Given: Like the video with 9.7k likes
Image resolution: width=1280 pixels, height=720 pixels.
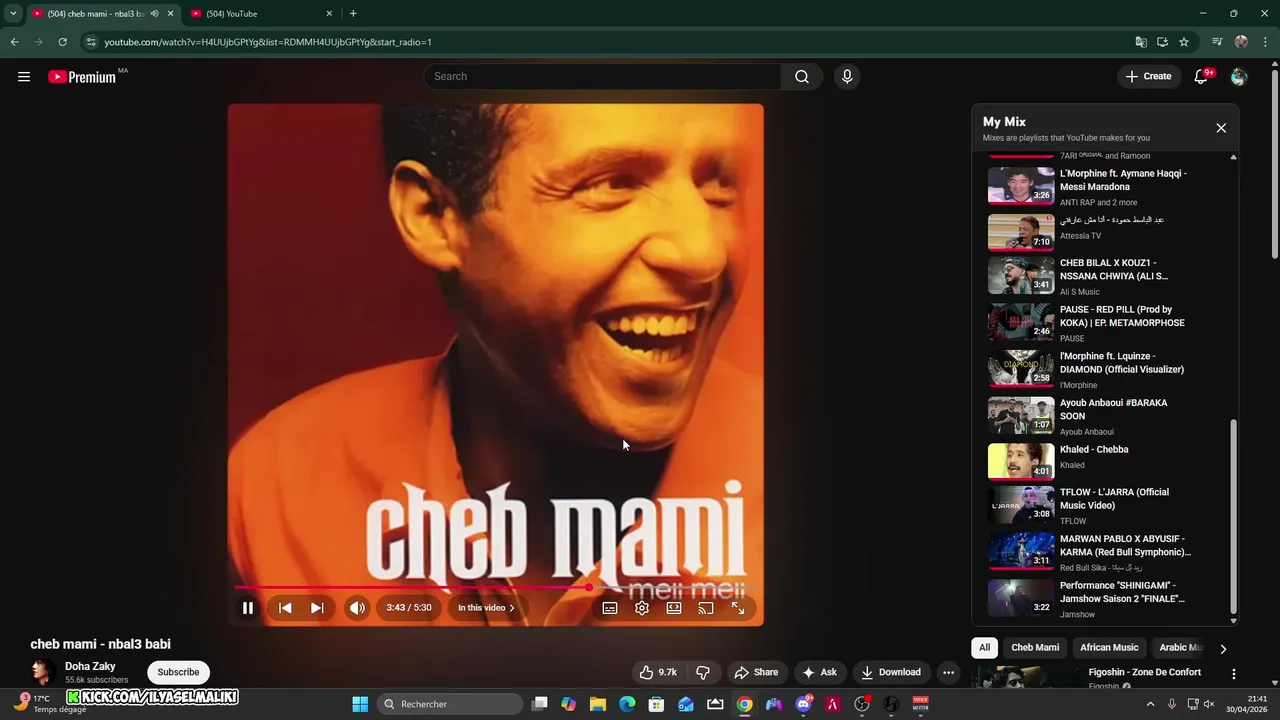Looking at the screenshot, I should click(x=658, y=672).
